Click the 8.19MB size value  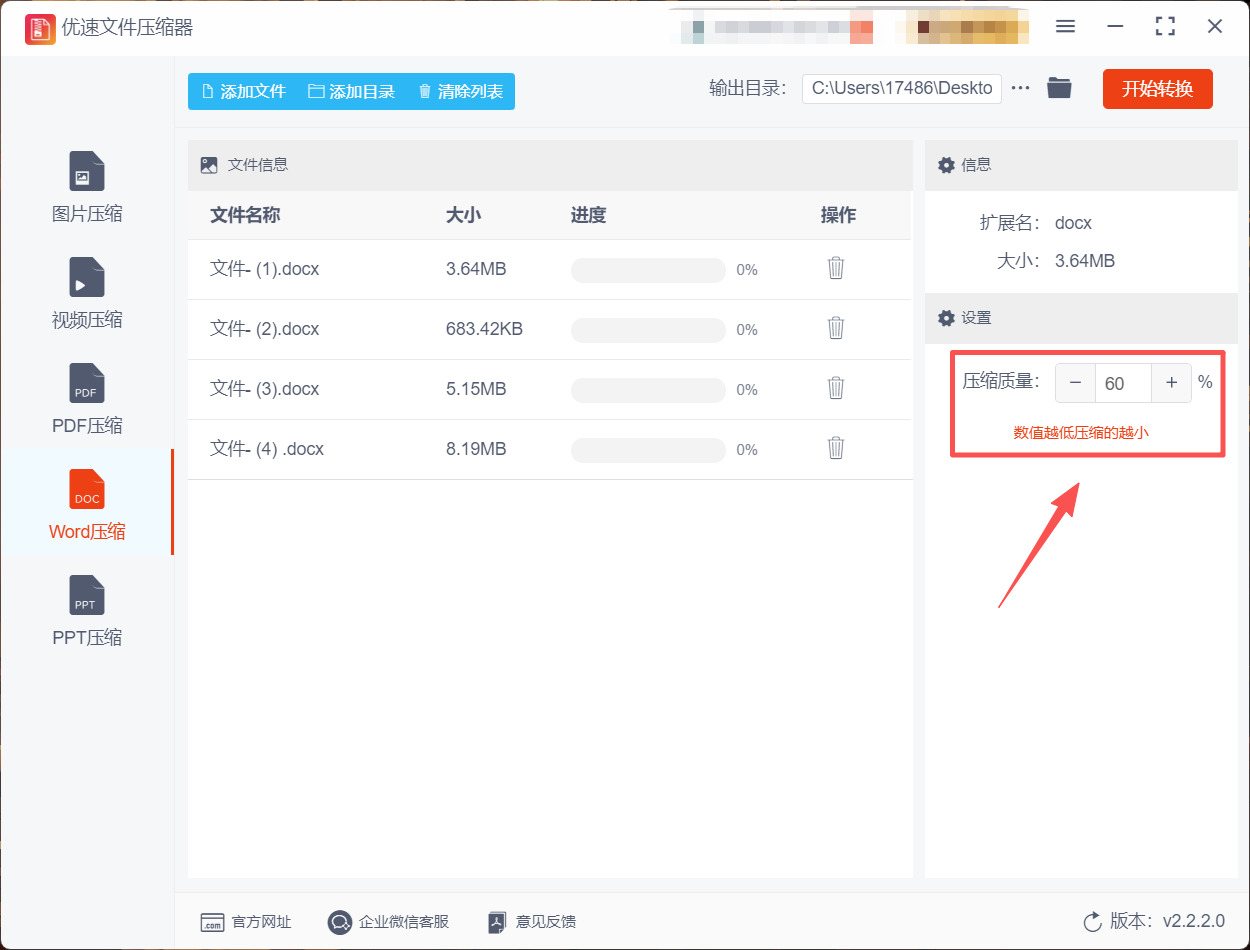tap(476, 449)
